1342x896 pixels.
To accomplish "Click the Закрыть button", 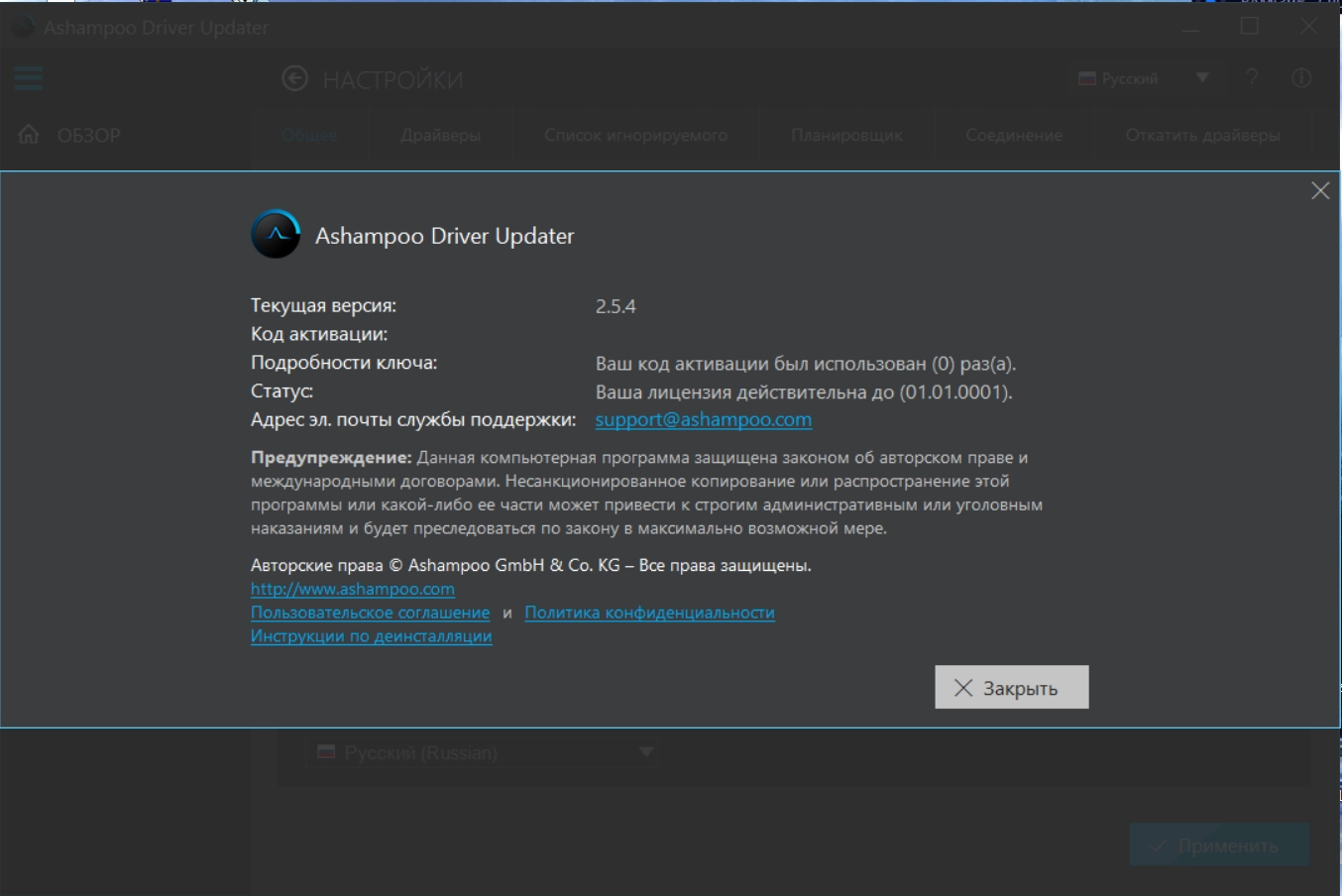I will pyautogui.click(x=1012, y=687).
